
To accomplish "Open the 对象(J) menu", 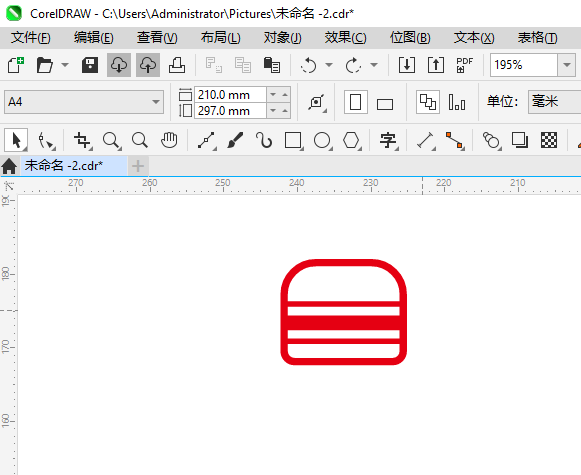I will (283, 38).
